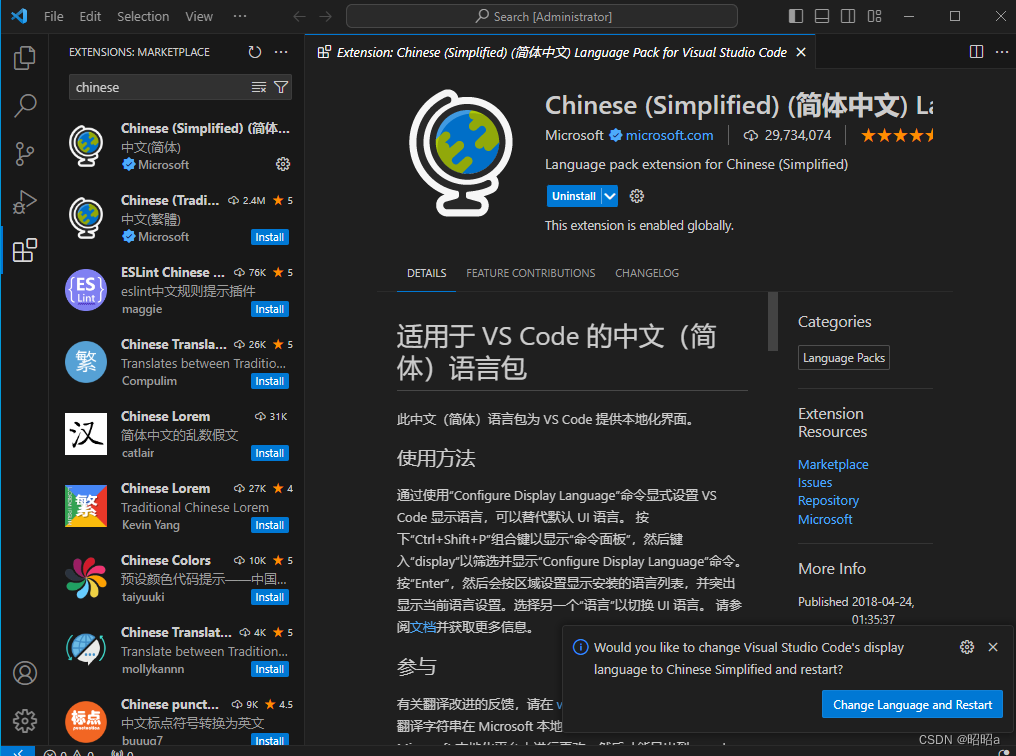Open the Issues resource link
The width and height of the screenshot is (1016, 756).
(x=814, y=483)
